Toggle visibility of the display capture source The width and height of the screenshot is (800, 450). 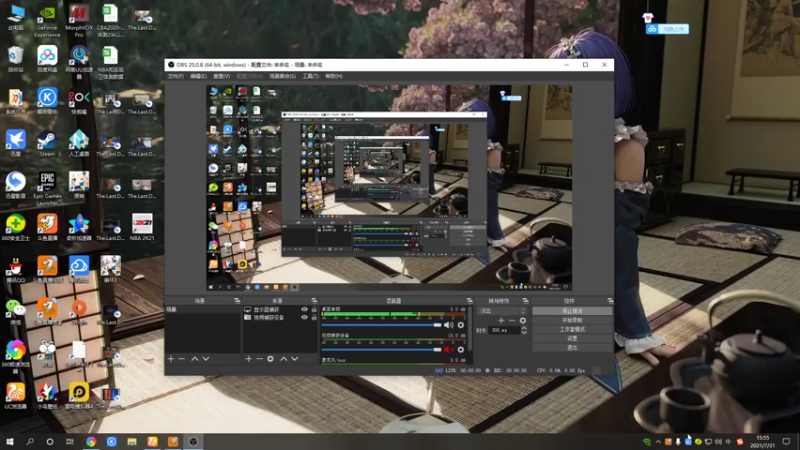click(305, 310)
